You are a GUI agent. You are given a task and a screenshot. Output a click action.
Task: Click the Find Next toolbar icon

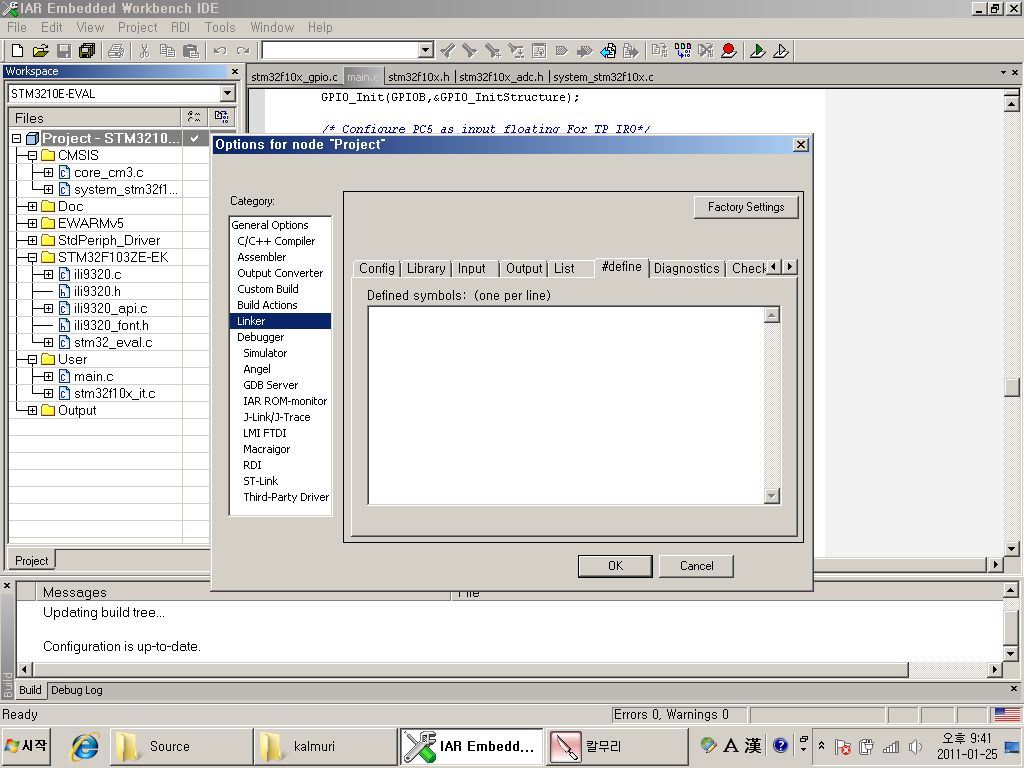pos(470,51)
